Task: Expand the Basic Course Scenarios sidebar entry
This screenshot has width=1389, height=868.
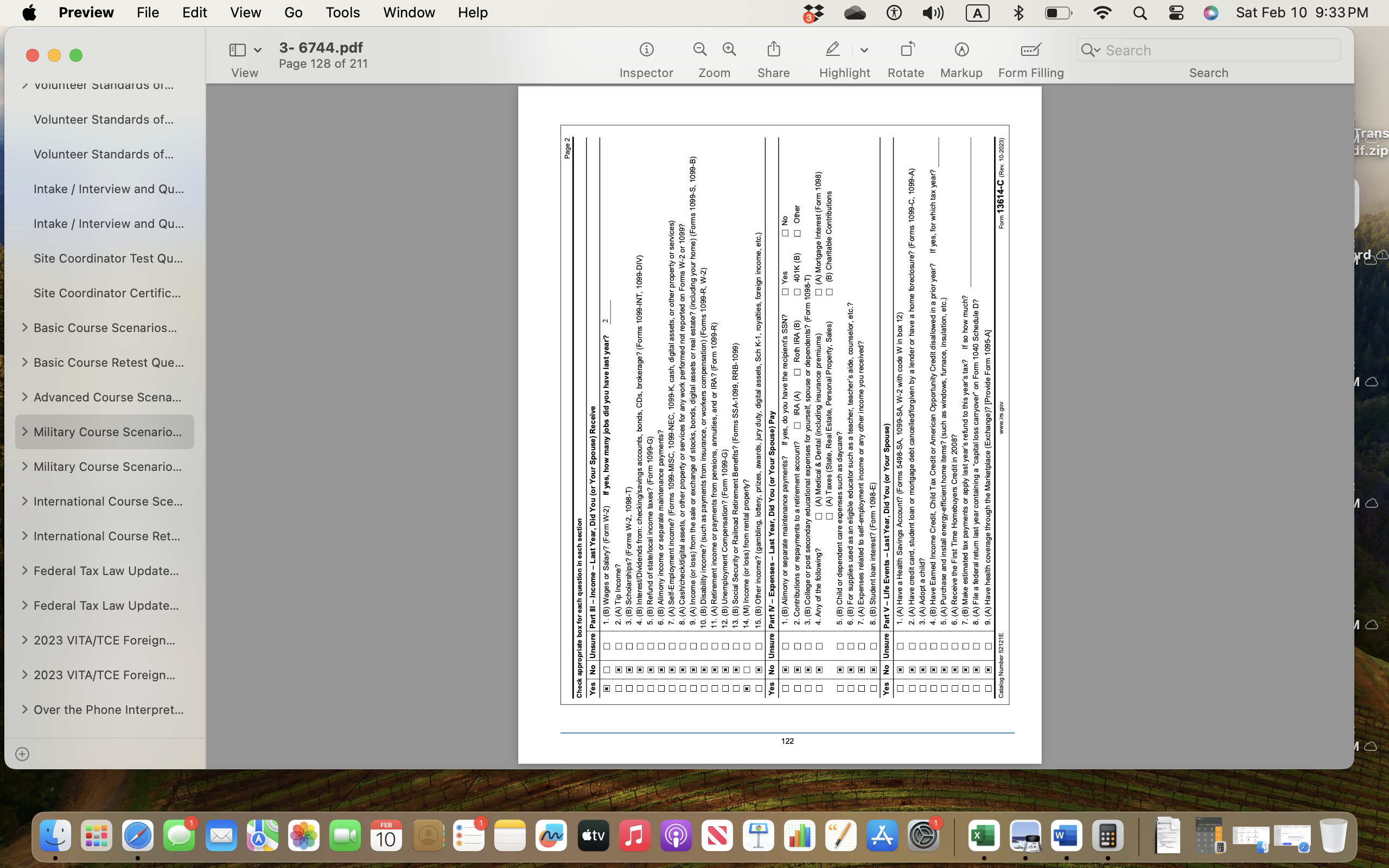Action: pos(24,327)
